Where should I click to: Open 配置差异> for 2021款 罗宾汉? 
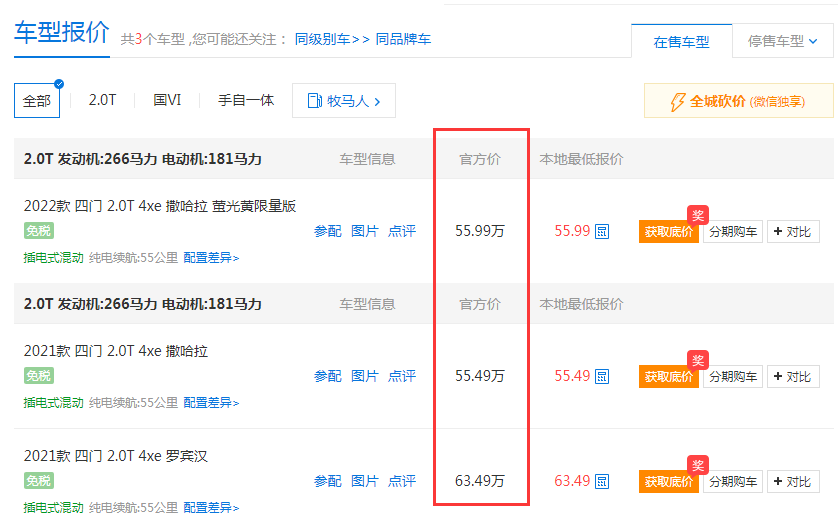(x=211, y=507)
